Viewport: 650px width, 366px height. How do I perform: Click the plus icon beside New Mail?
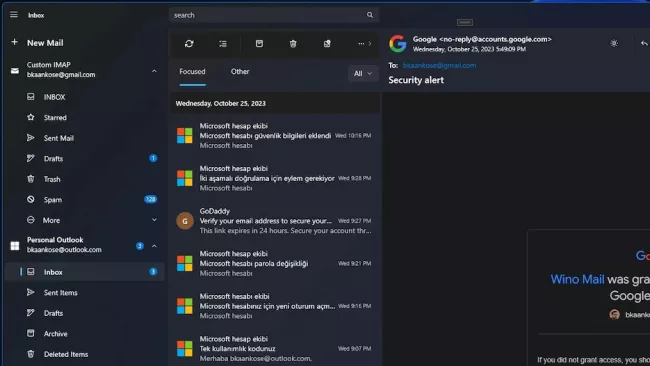(x=15, y=42)
